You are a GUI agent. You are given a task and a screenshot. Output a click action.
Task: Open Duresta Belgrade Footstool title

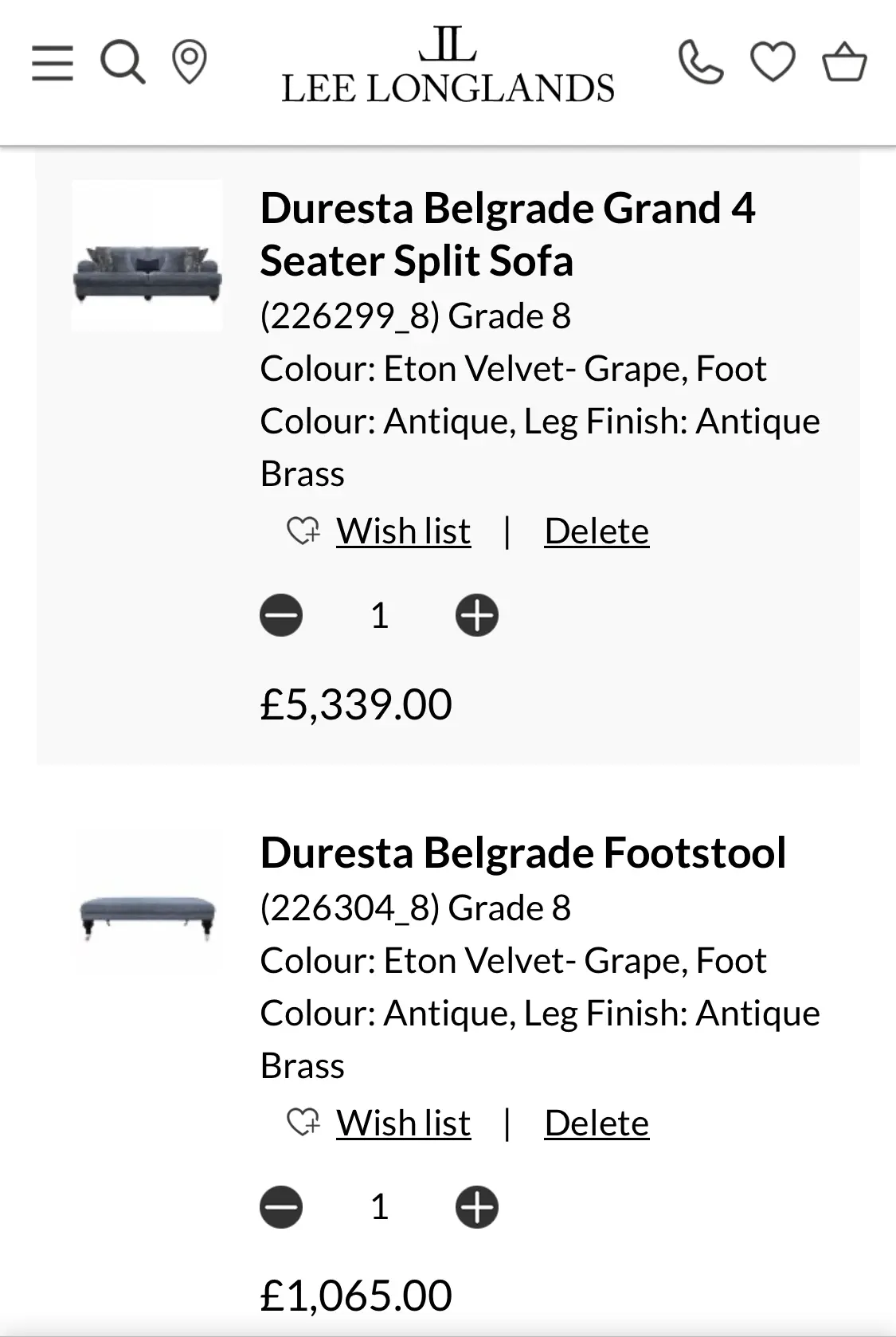click(x=523, y=853)
